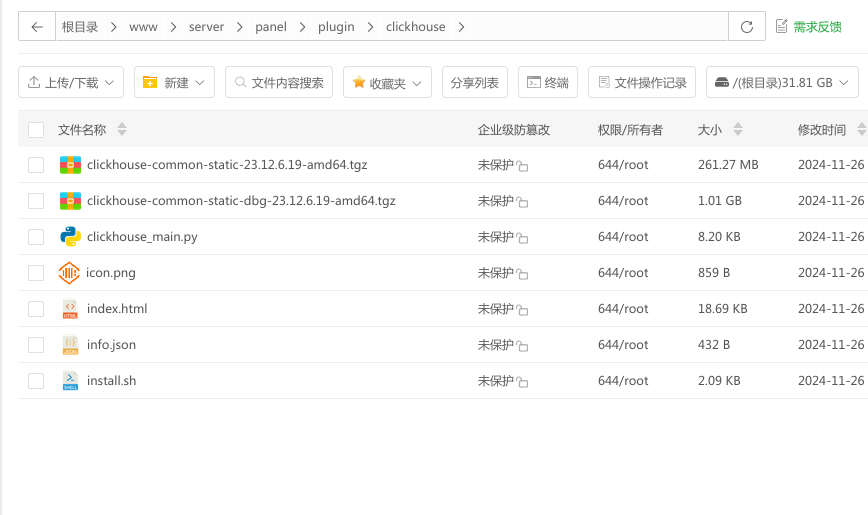The width and height of the screenshot is (868, 515).
Task: Check the install.sh row checkbox
Action: [x=36, y=381]
